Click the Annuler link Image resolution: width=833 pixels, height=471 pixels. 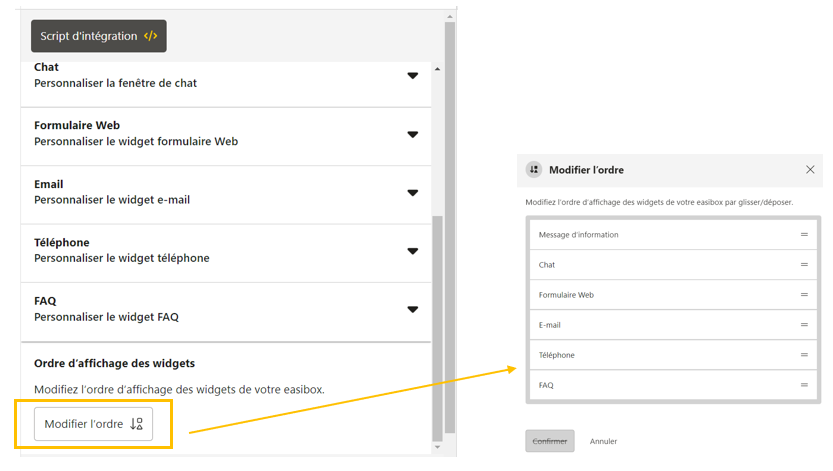[x=603, y=441]
